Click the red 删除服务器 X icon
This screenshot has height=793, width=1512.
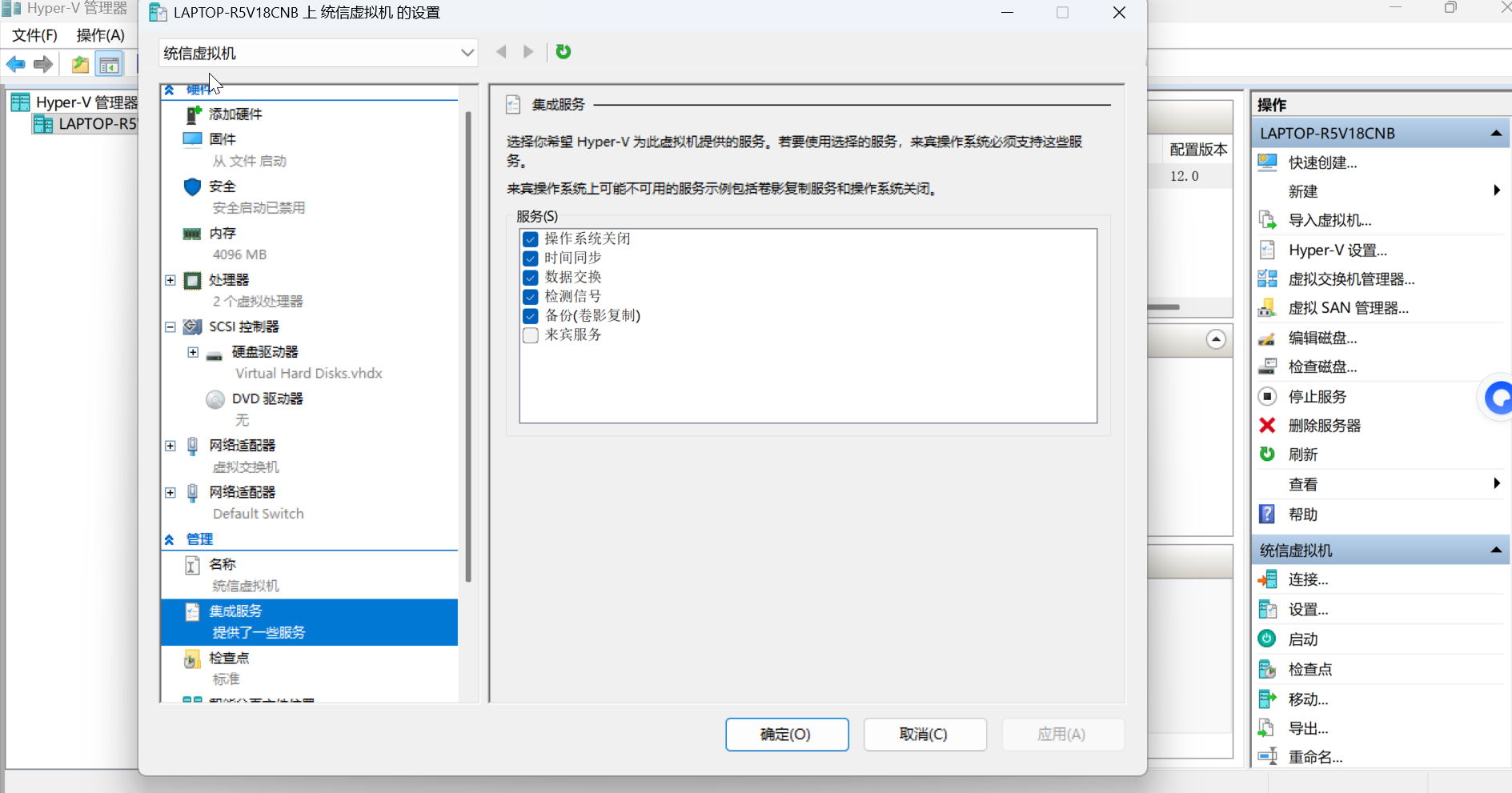click(x=1267, y=425)
